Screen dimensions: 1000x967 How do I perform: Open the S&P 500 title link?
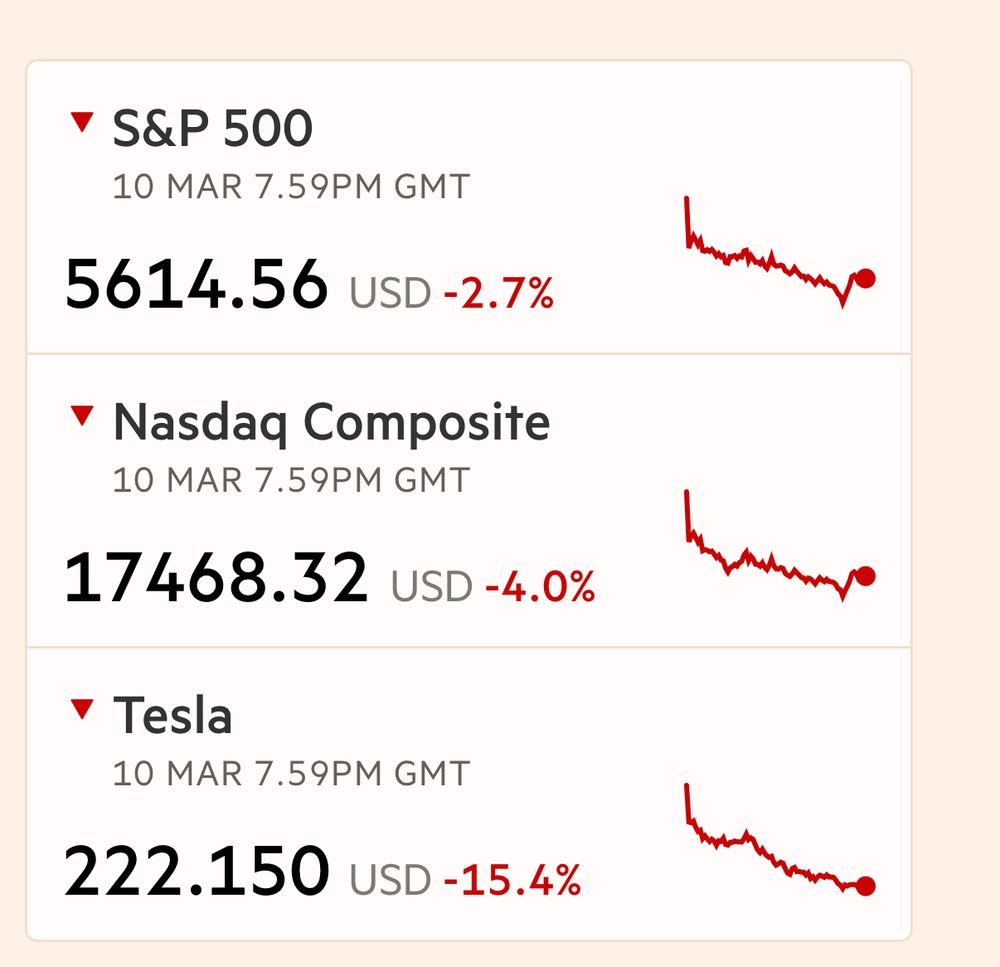point(212,130)
